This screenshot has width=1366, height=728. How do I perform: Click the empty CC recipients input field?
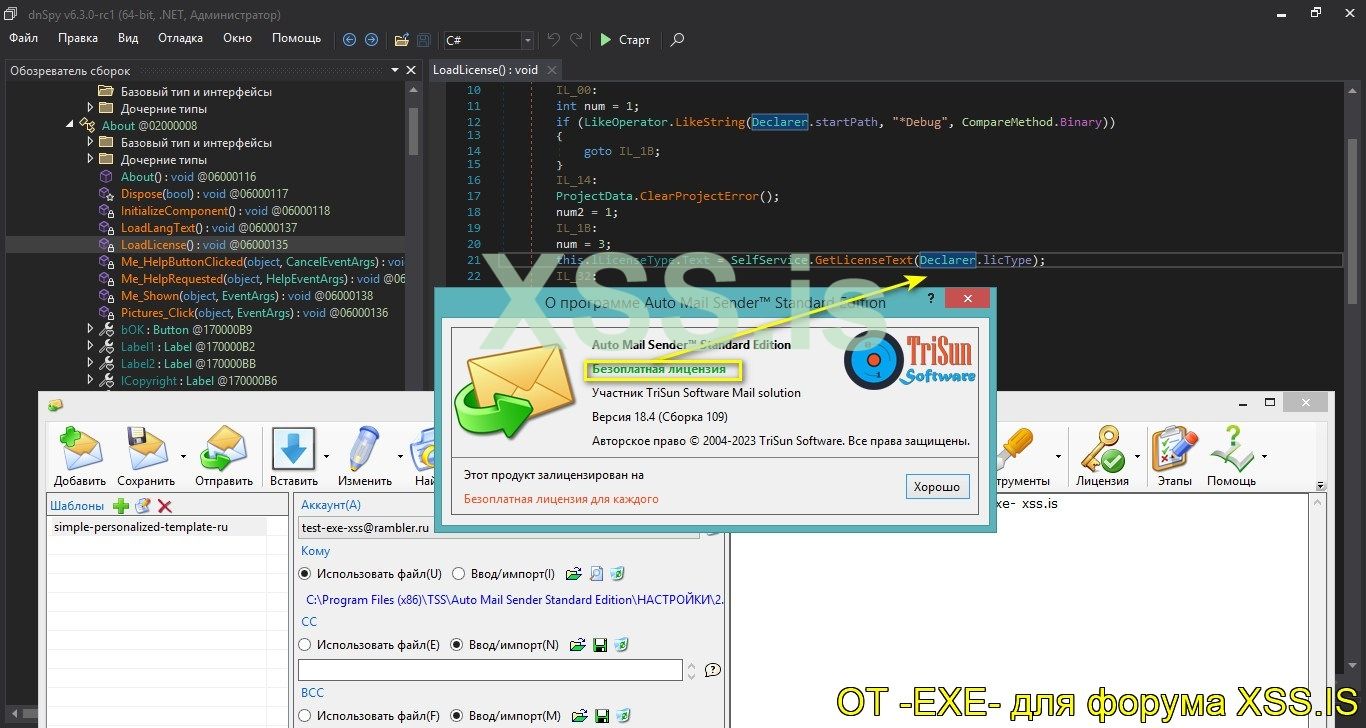click(x=490, y=670)
